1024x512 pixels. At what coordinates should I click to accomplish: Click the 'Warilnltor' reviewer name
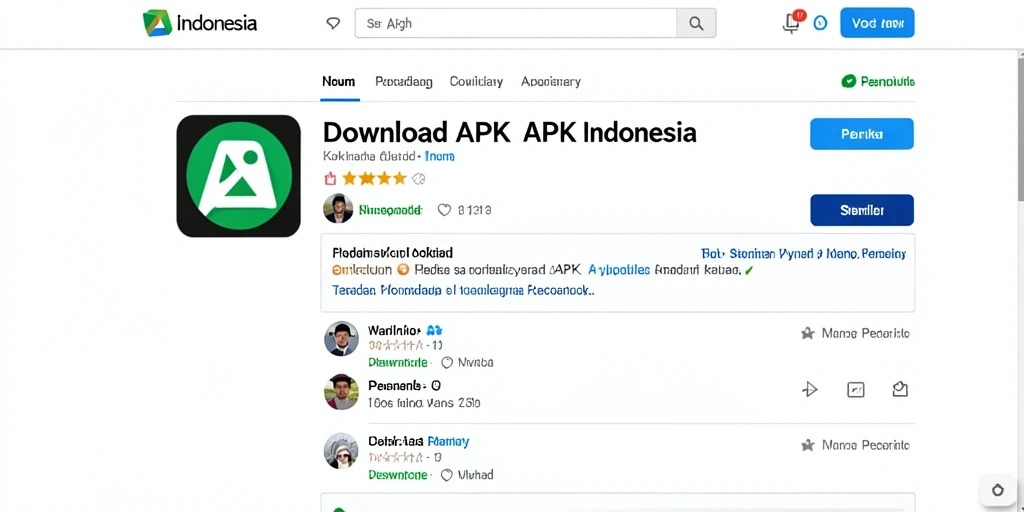tap(394, 330)
